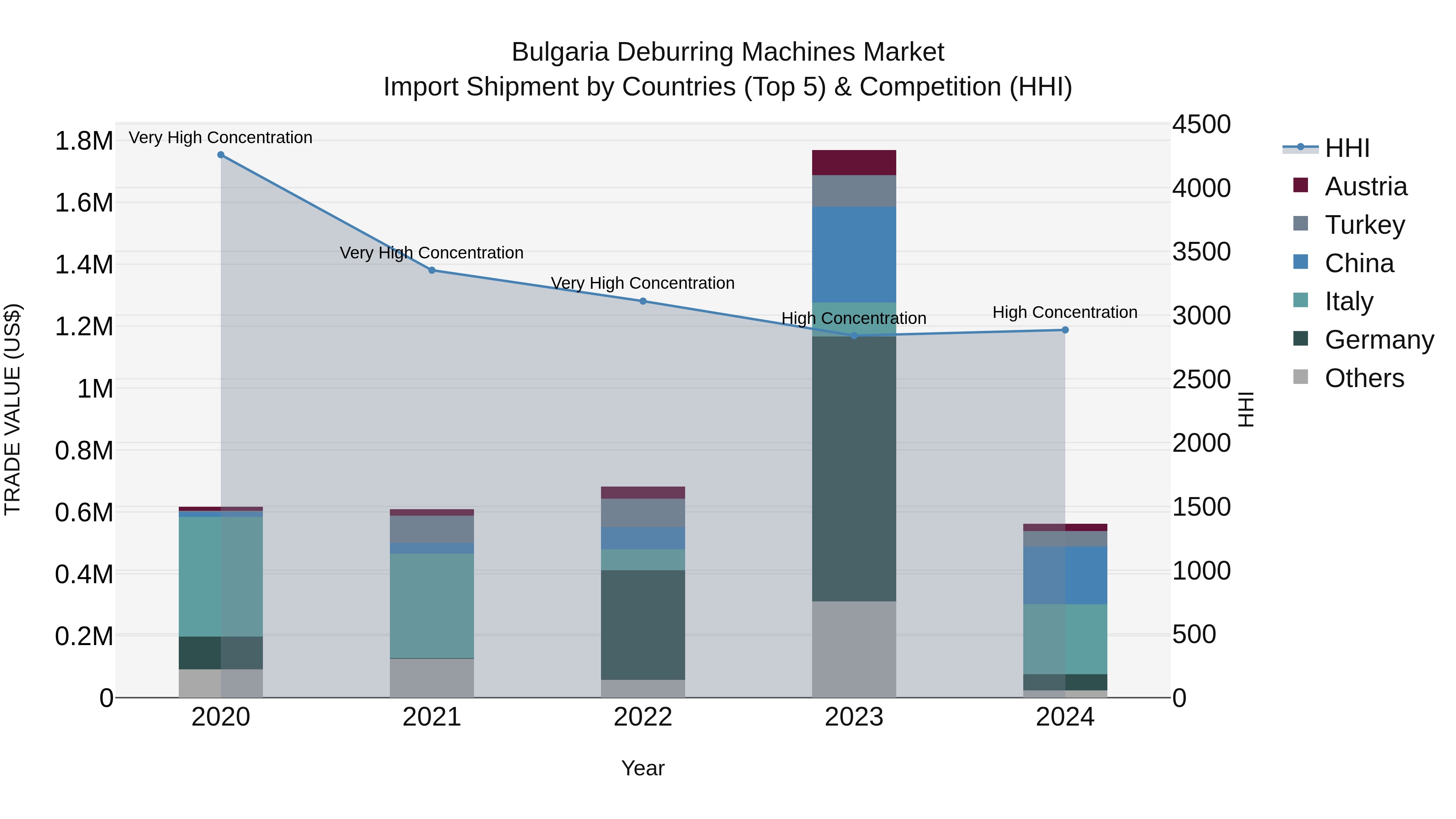Click the 1.8M left axis tick label
Image resolution: width=1456 pixels, height=819 pixels.
pyautogui.click(x=84, y=141)
